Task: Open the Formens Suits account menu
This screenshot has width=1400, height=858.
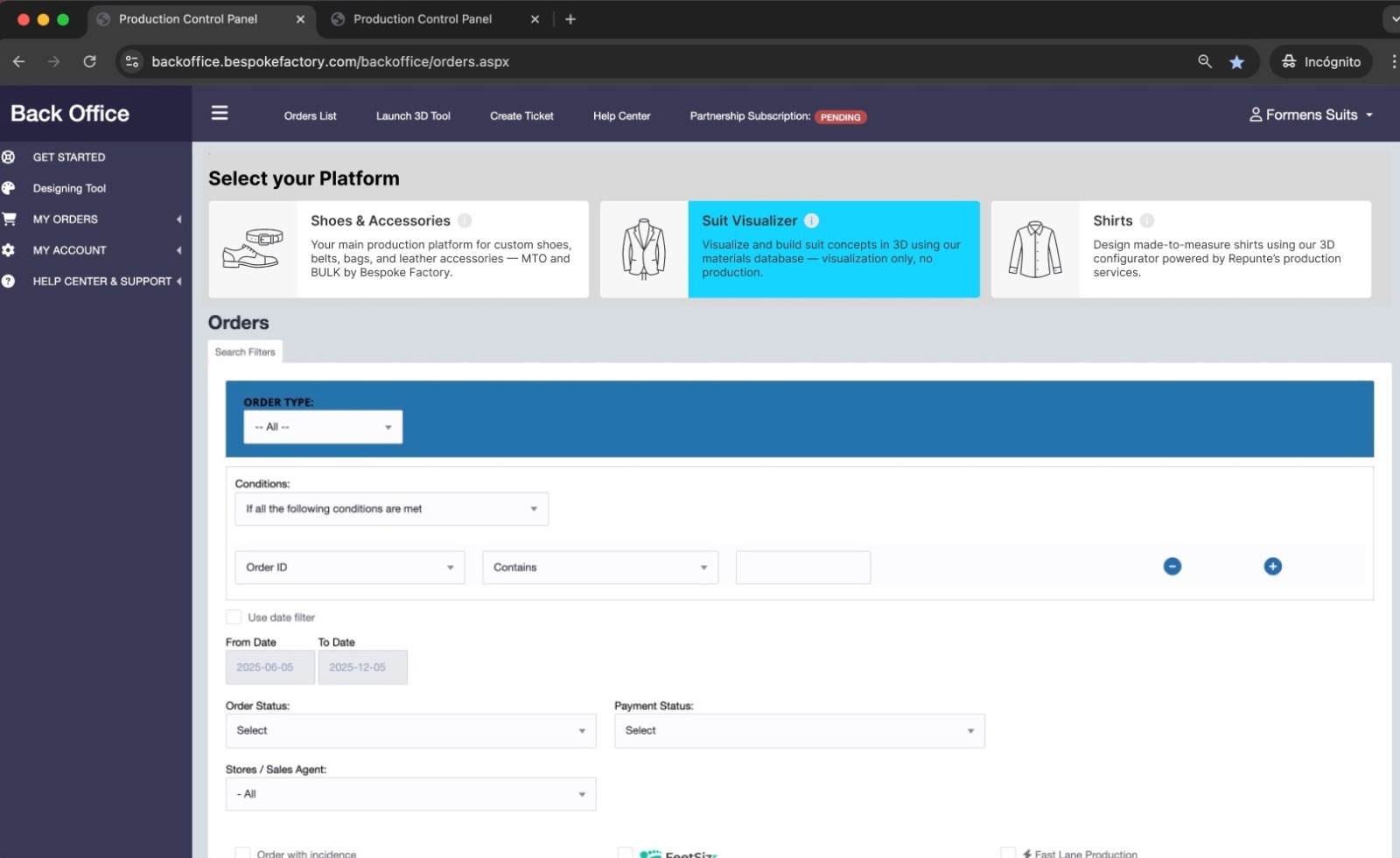Action: click(x=1311, y=115)
